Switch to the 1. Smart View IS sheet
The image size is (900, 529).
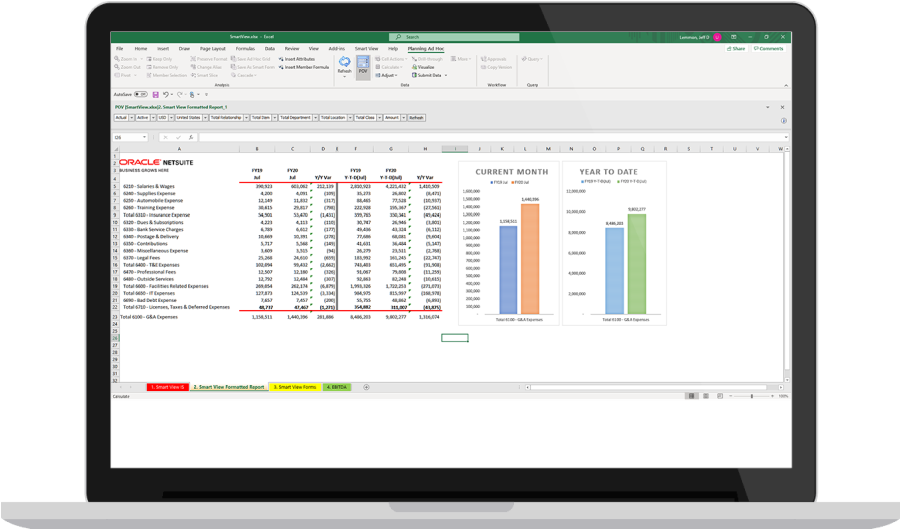tap(168, 387)
